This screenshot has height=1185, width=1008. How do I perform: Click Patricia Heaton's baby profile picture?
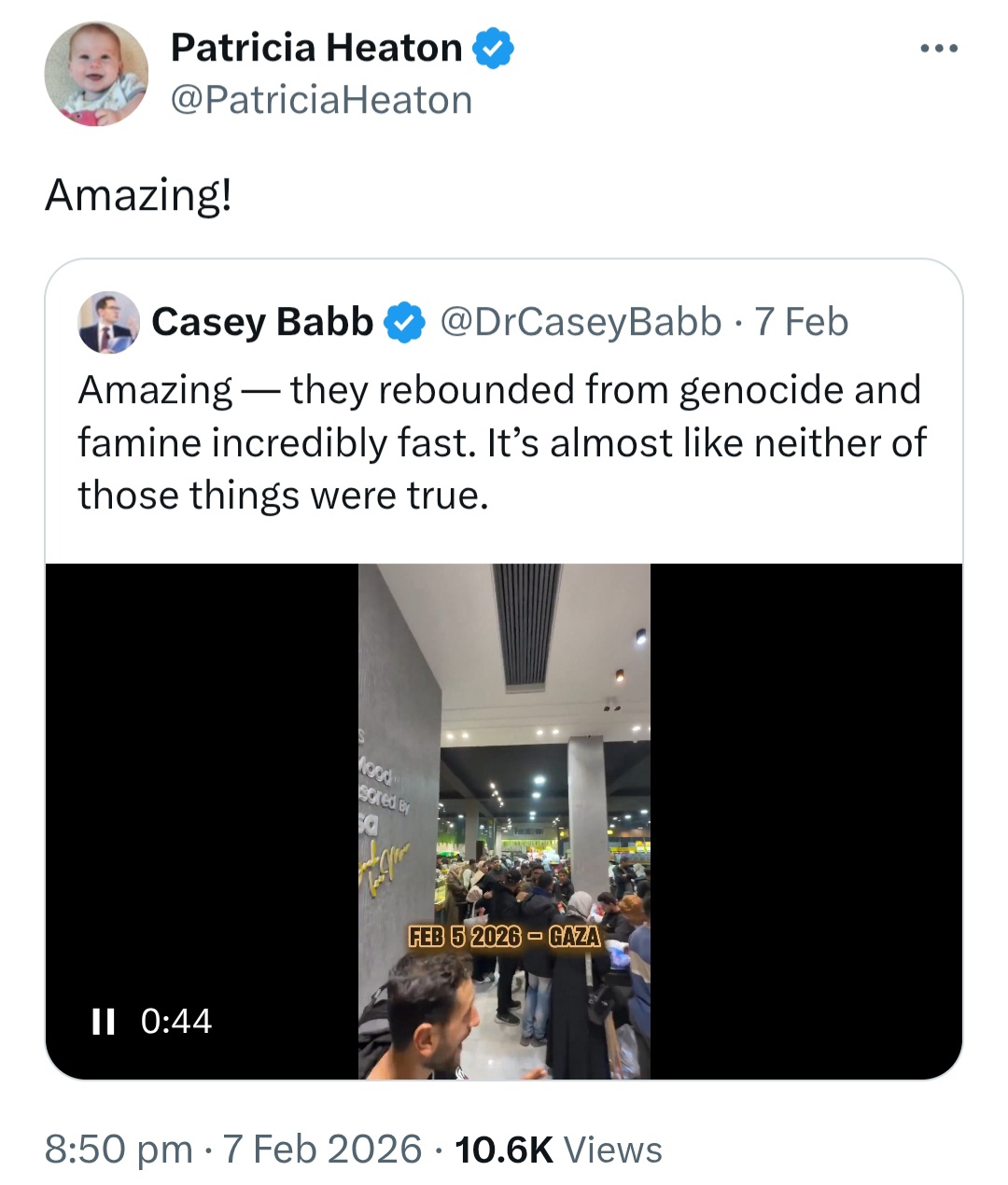click(96, 74)
